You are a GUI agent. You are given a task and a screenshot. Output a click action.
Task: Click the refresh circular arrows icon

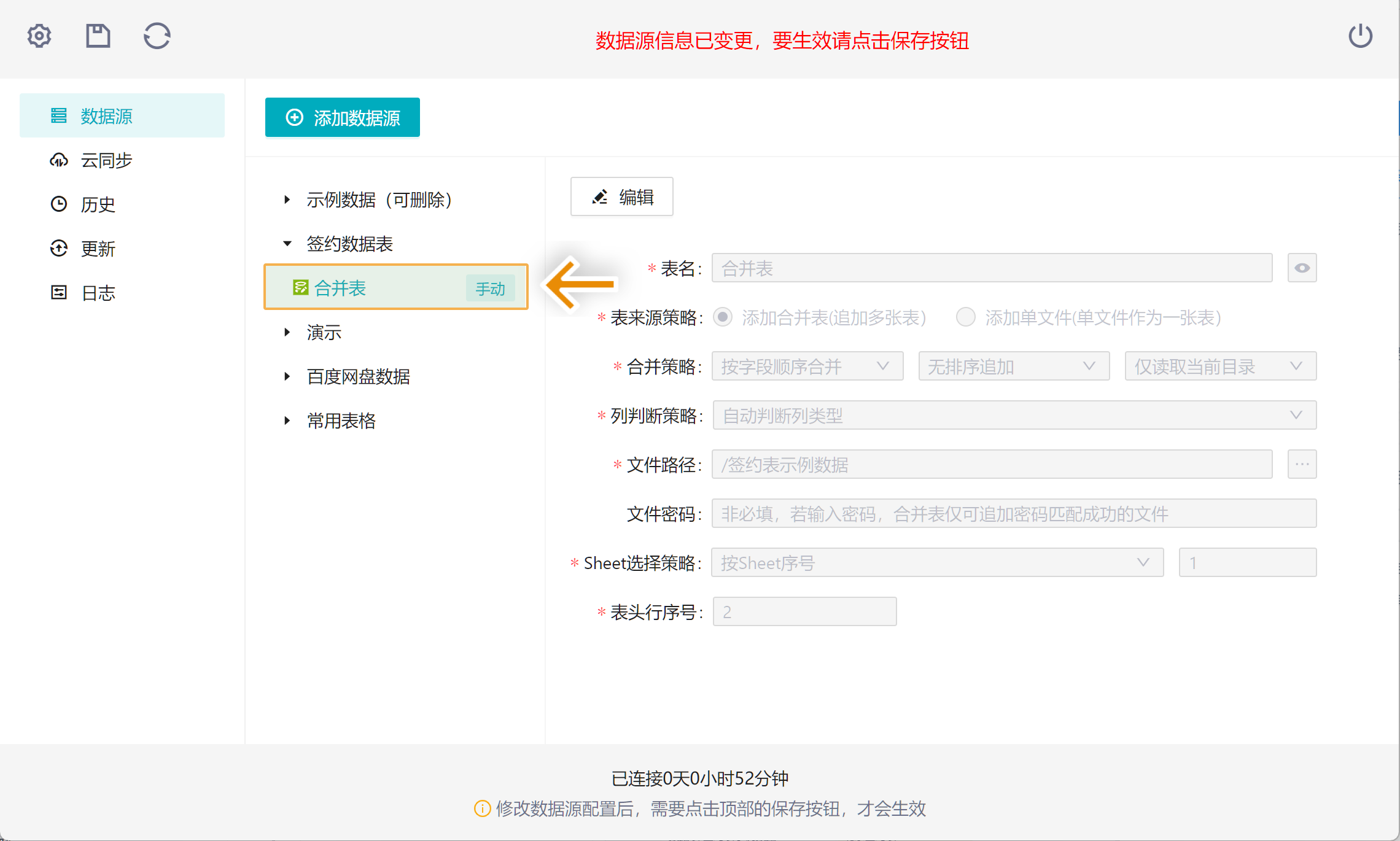pyautogui.click(x=157, y=36)
